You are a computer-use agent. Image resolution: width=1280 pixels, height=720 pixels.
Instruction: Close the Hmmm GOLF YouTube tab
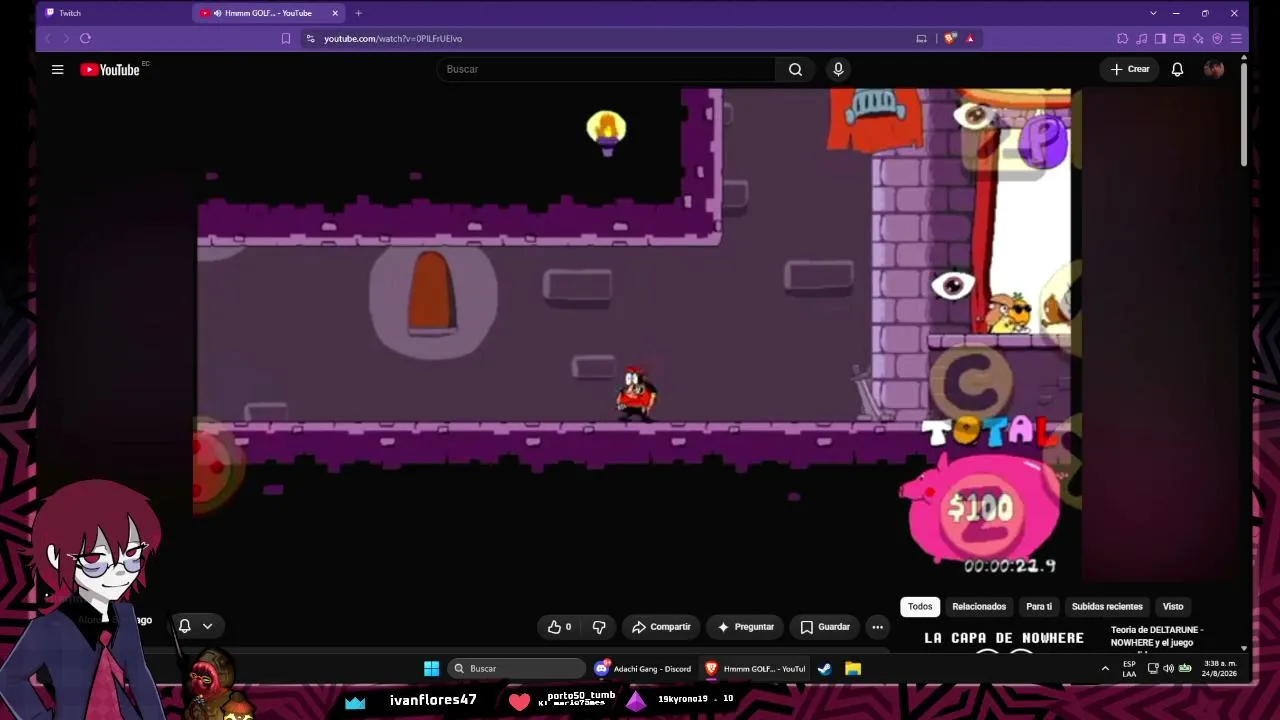tap(335, 13)
